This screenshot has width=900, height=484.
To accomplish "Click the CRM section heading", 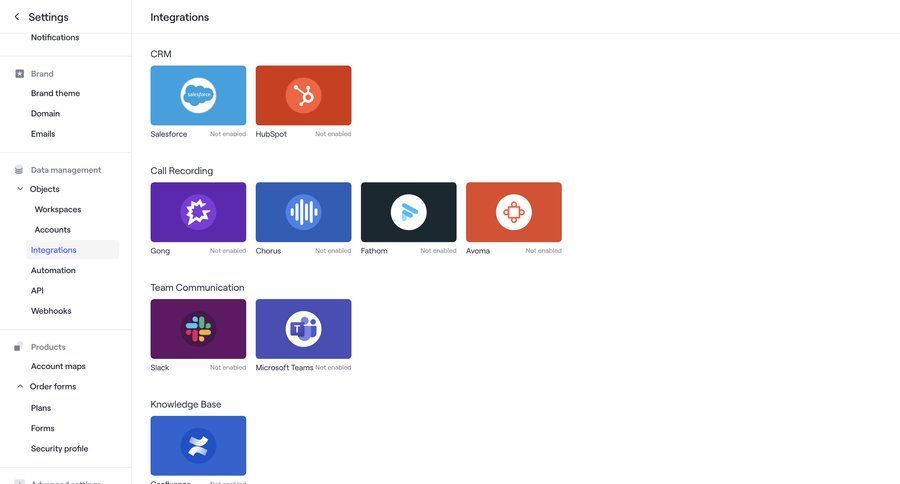I will [161, 54].
